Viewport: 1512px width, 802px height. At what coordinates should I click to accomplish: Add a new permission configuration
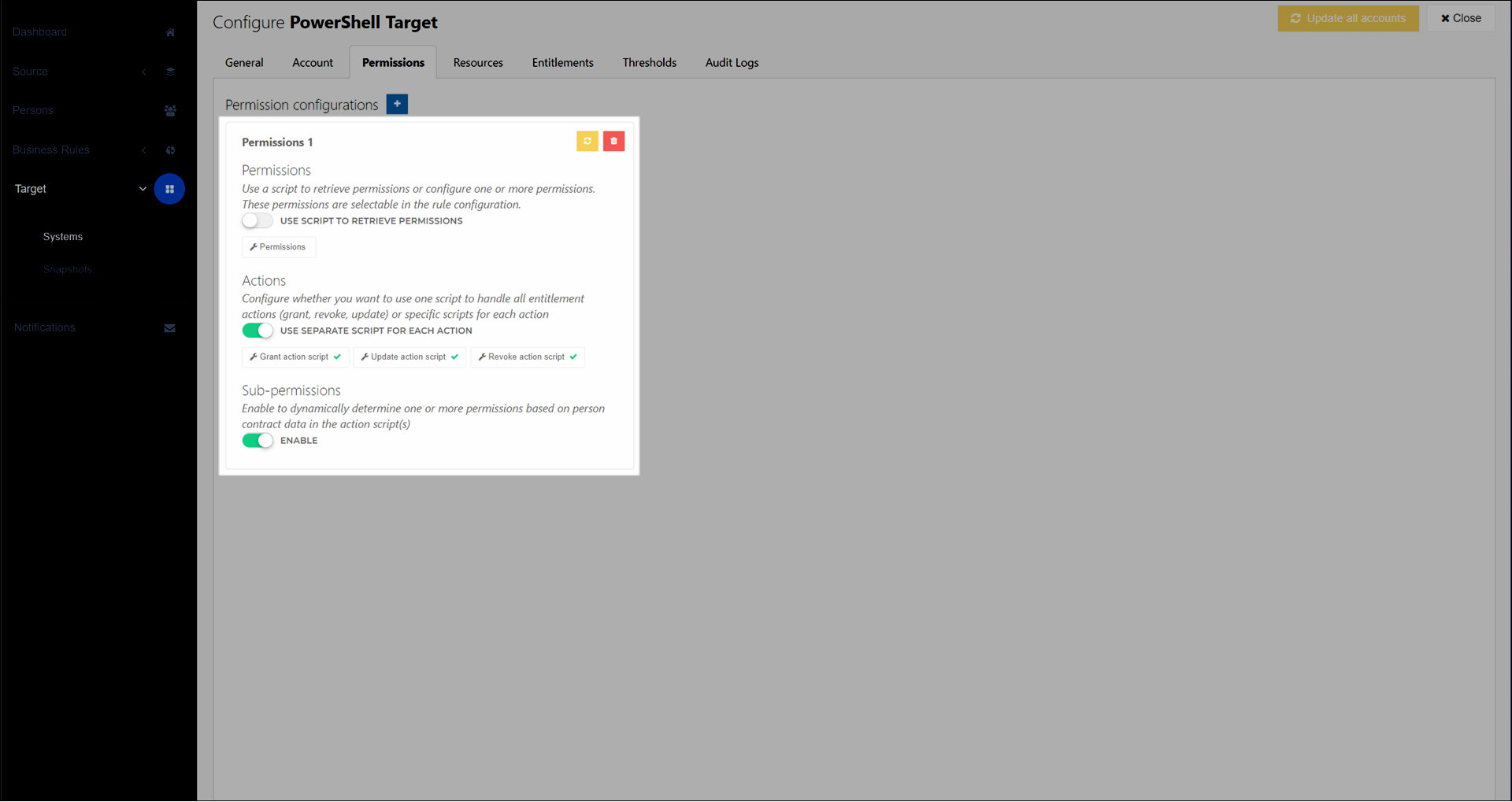(x=397, y=104)
